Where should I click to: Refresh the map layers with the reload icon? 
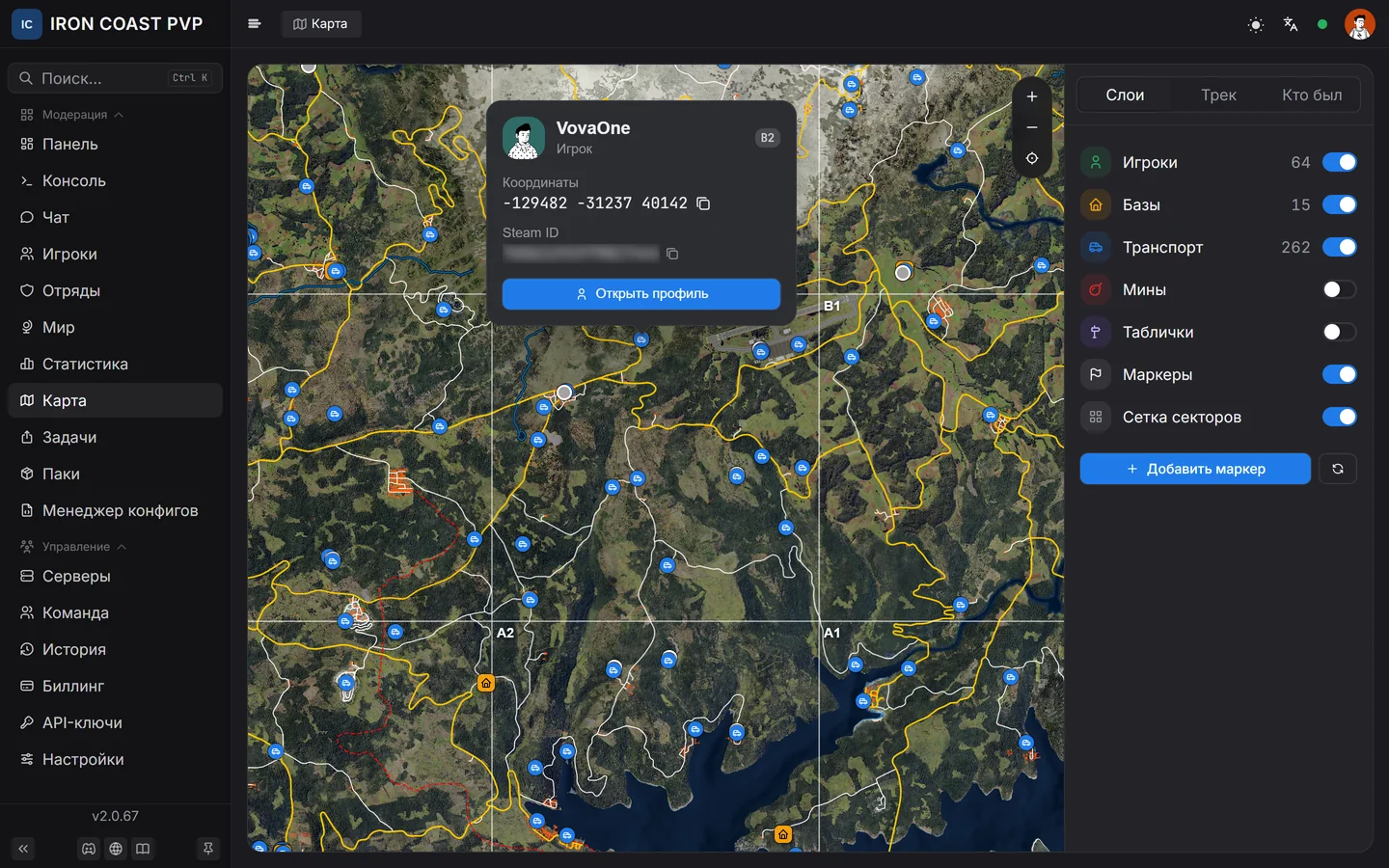(1338, 469)
